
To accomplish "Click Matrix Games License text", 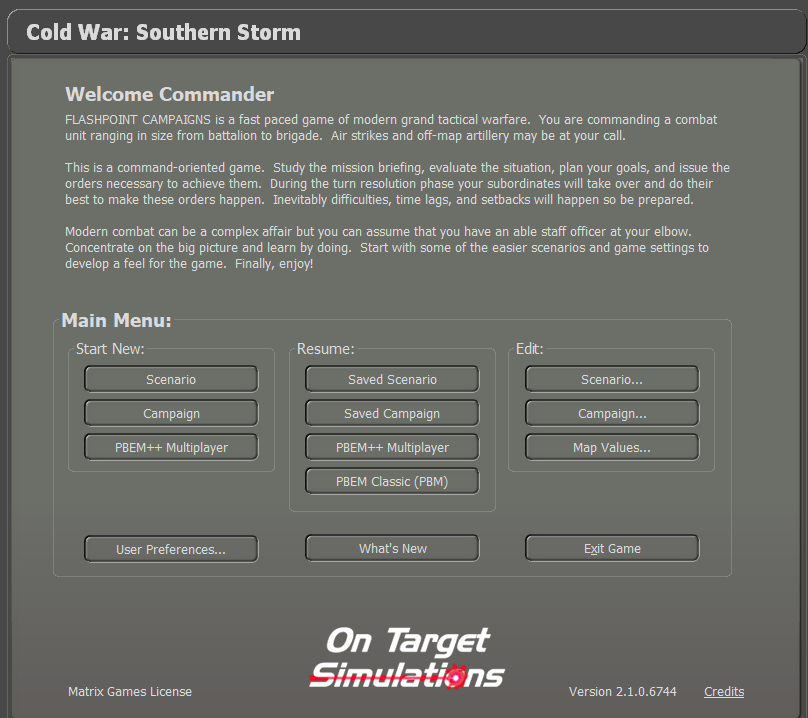I will [130, 692].
